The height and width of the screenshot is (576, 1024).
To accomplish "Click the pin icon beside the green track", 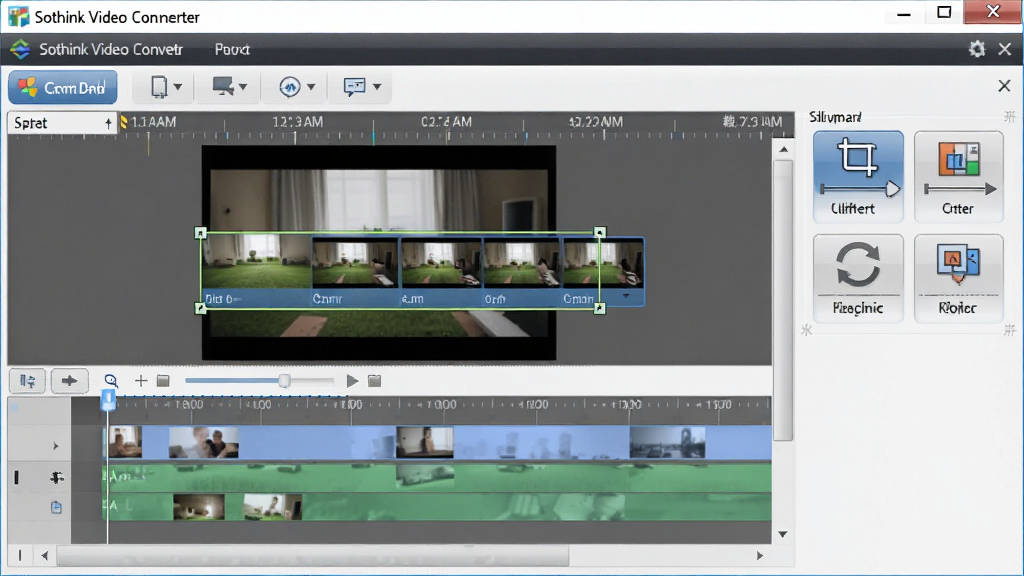I will [x=57, y=478].
